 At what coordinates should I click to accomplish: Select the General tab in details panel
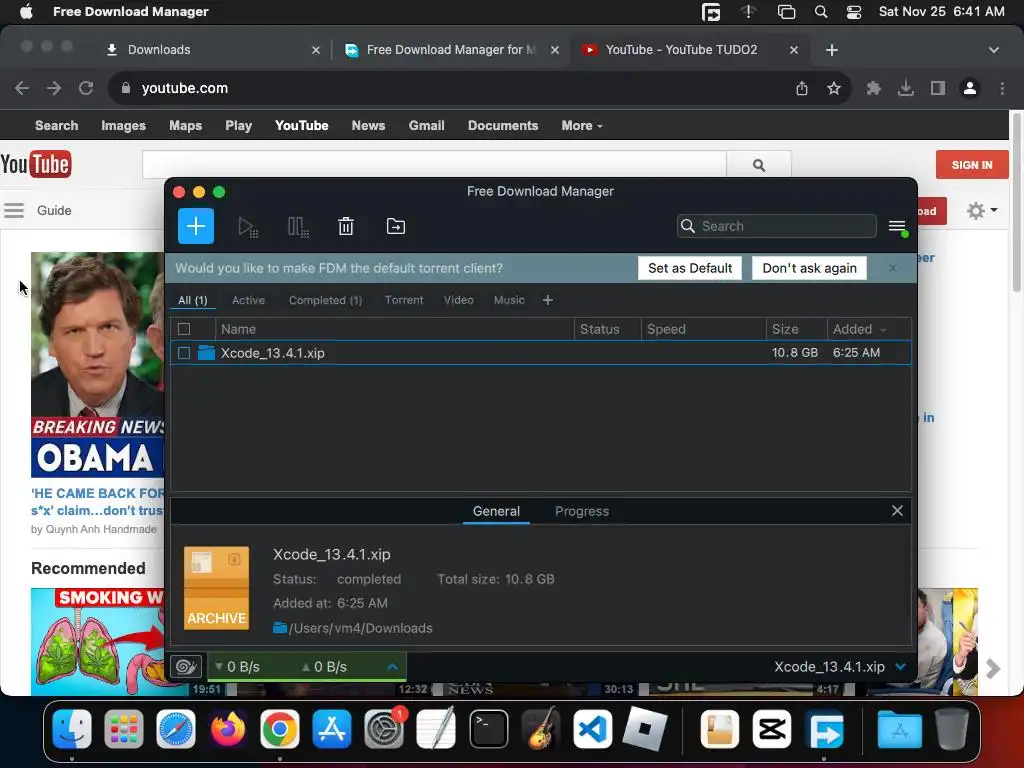[496, 511]
